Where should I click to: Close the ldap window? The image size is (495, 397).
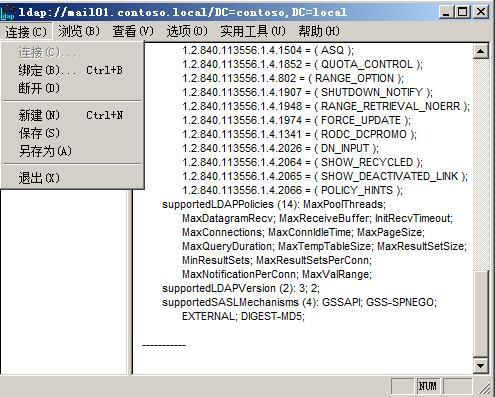(x=481, y=13)
